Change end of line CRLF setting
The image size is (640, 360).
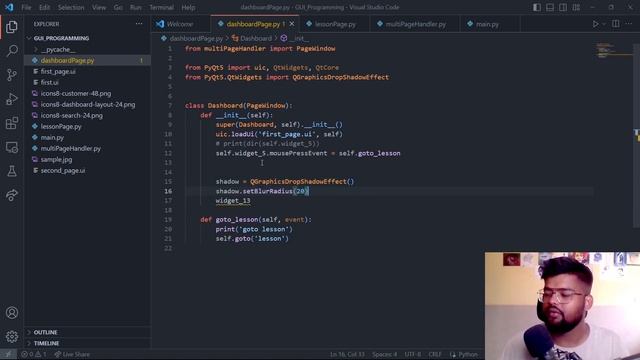pyautogui.click(x=435, y=354)
